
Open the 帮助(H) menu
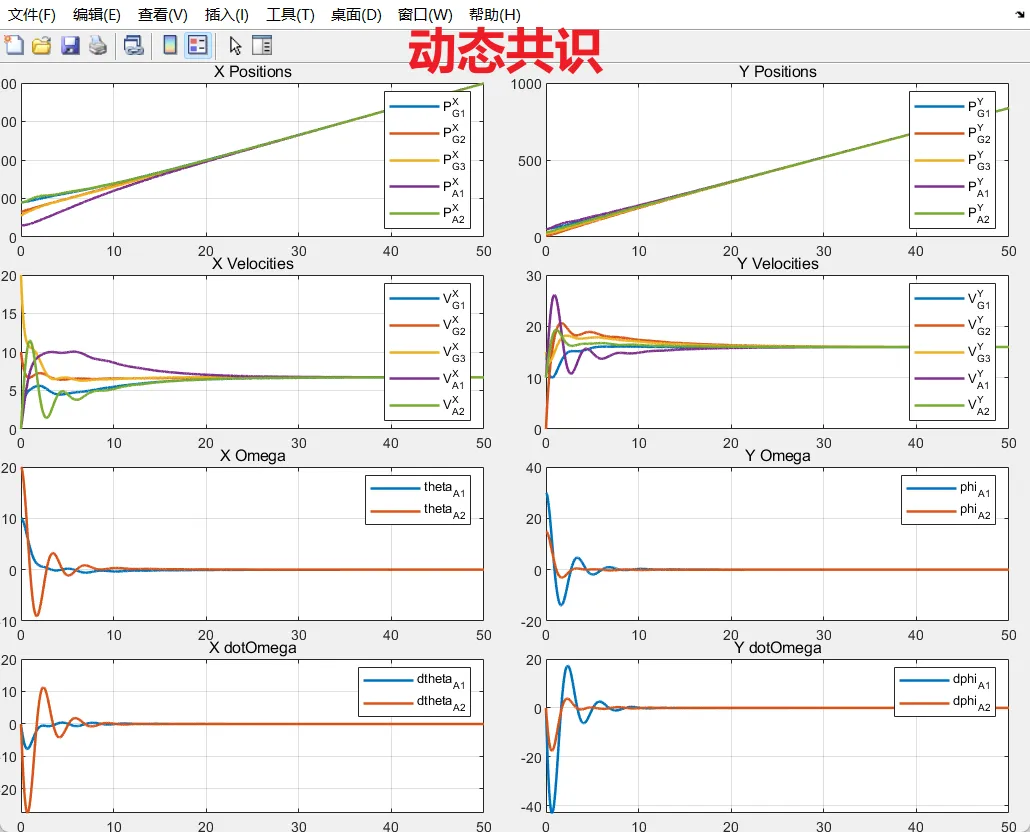point(495,14)
